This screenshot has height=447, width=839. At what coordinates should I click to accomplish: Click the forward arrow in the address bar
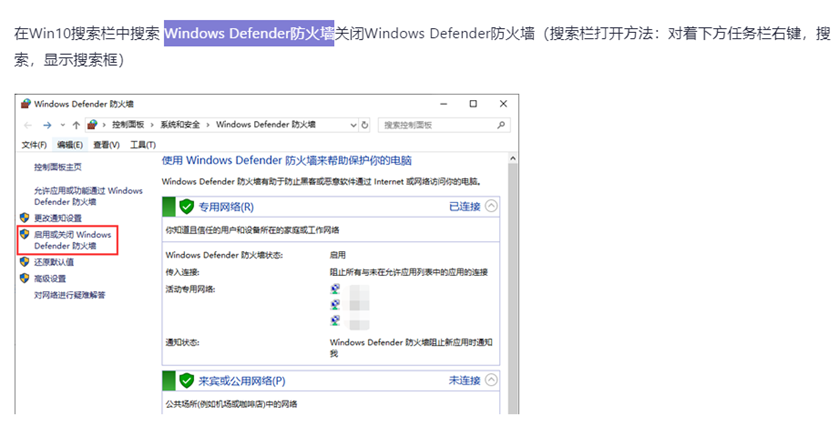point(47,125)
